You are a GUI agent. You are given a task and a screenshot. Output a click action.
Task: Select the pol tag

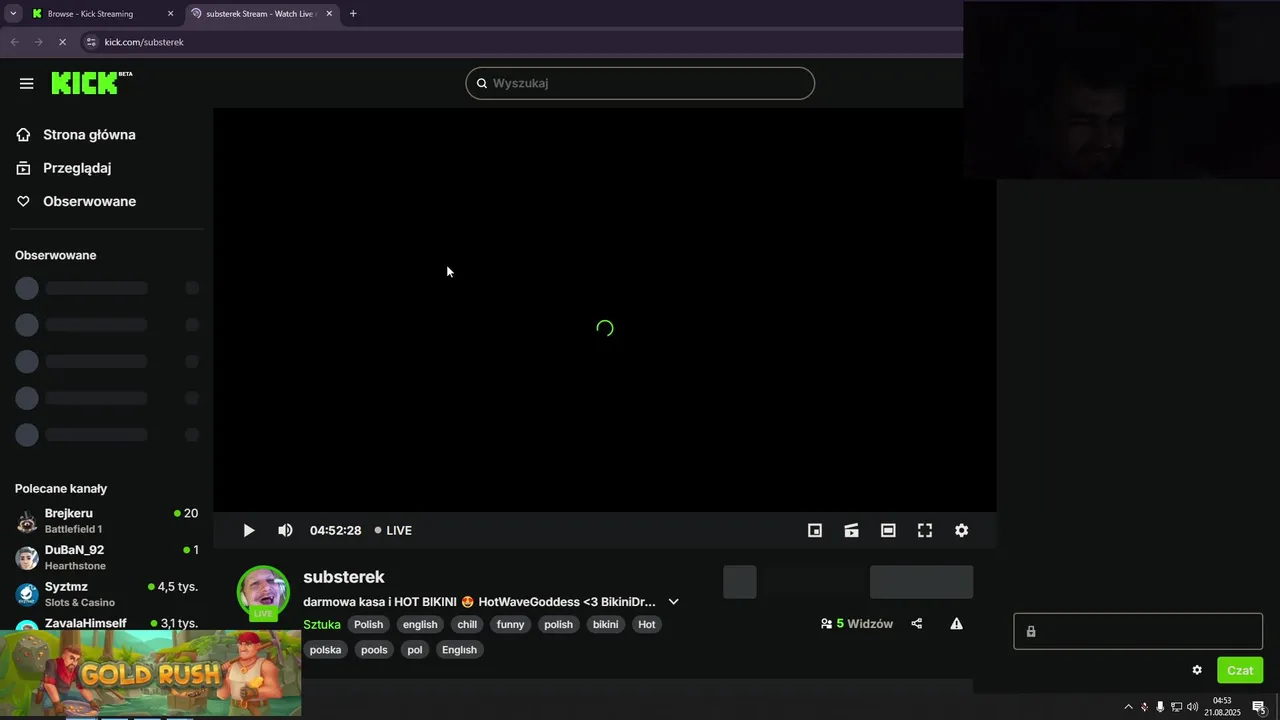point(415,650)
